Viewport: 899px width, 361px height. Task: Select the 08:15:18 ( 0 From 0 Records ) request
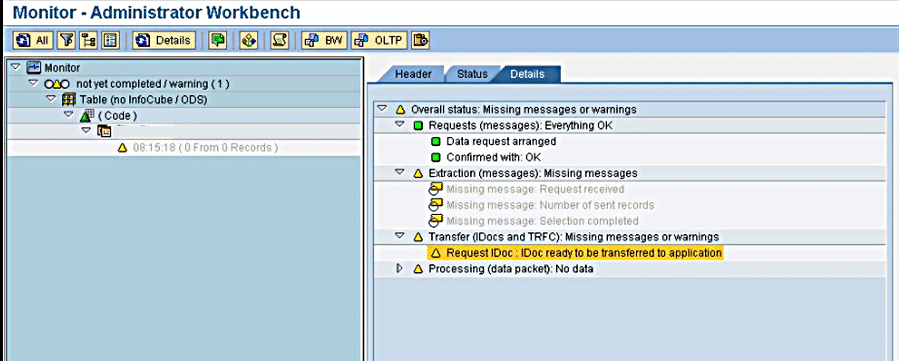pos(205,148)
